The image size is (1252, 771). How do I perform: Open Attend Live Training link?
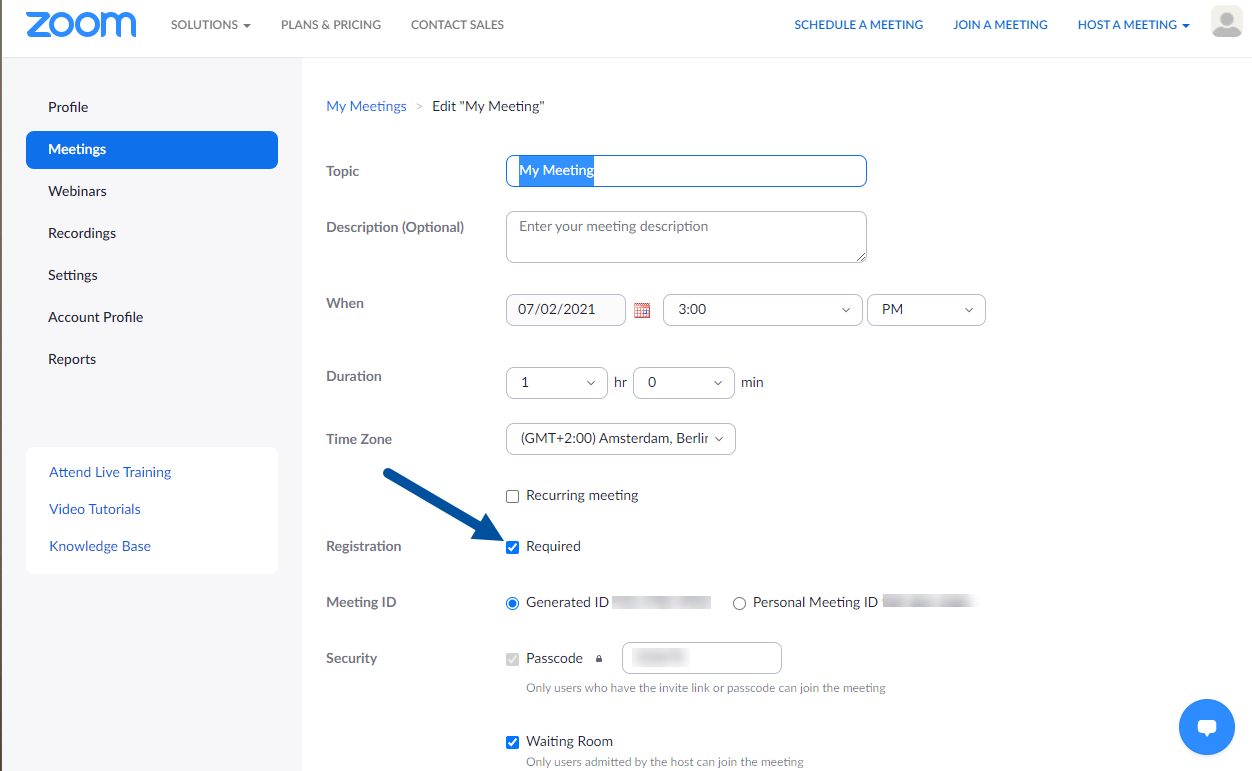110,473
